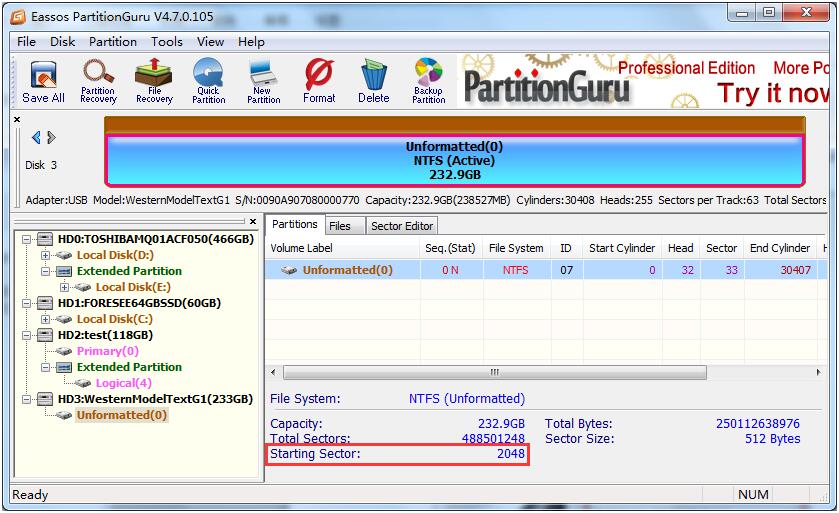Expand the Local Disk(E:) node
The image size is (839, 513).
pyautogui.click(x=65, y=287)
